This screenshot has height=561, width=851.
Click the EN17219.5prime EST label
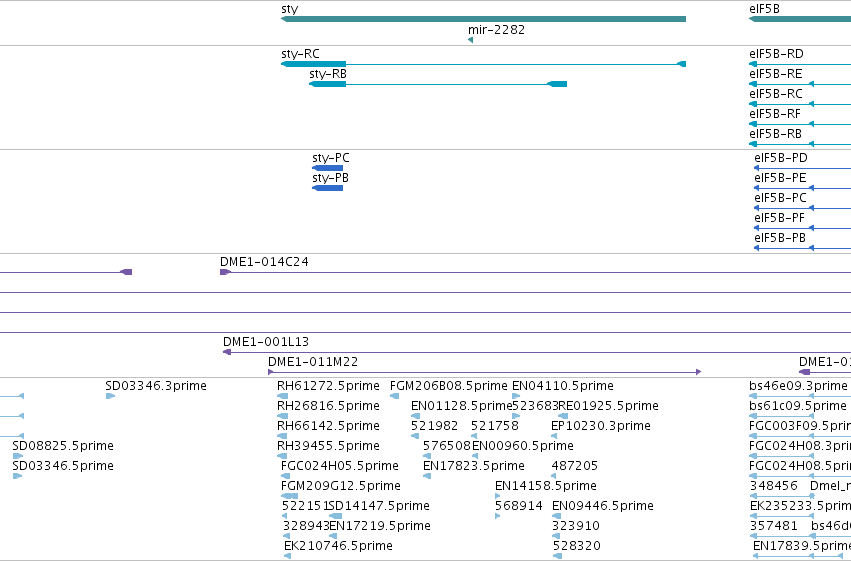coord(380,526)
